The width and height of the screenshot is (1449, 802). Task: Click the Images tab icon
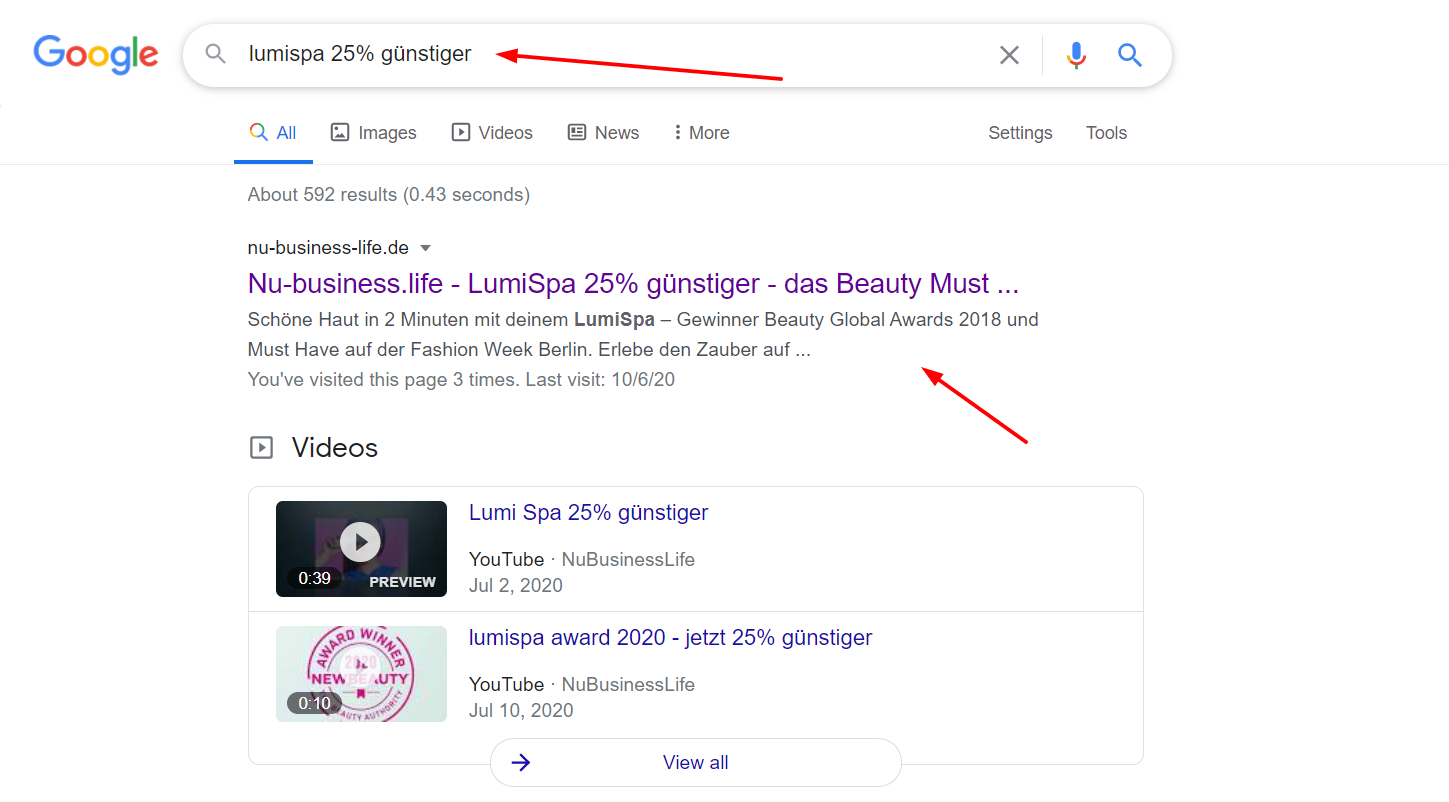(x=341, y=131)
